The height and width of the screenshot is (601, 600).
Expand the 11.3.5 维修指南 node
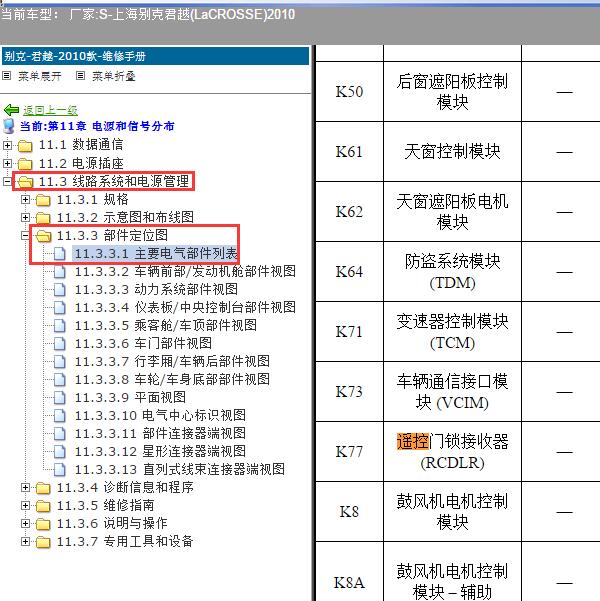point(25,505)
